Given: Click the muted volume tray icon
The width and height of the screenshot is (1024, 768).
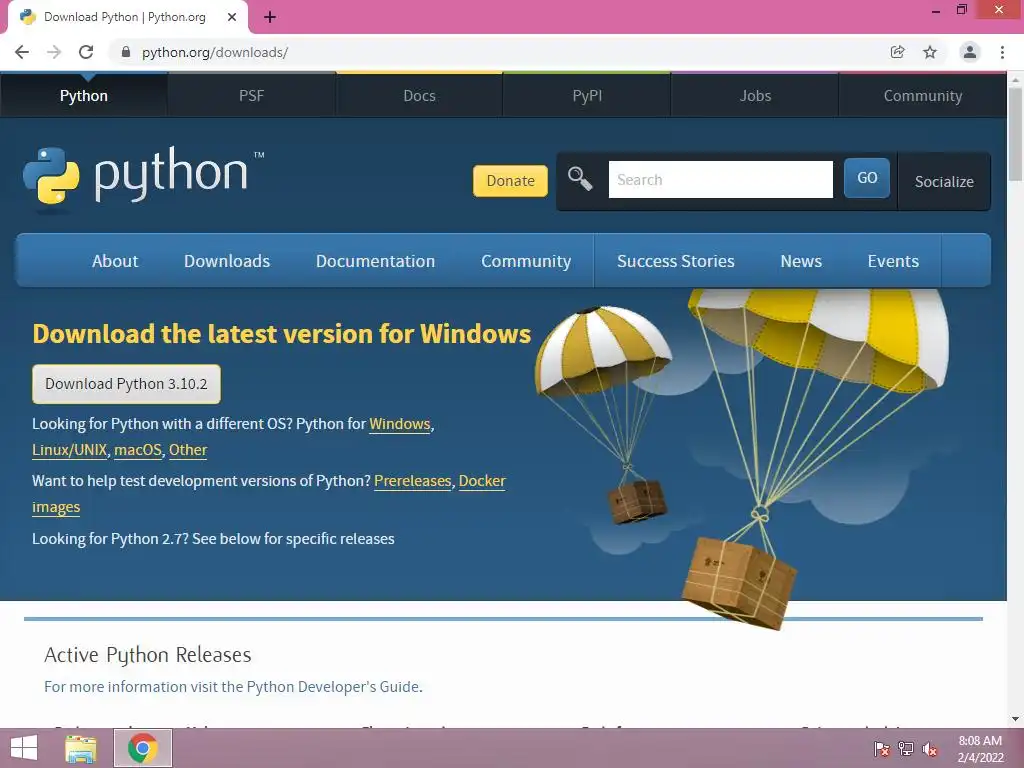Looking at the screenshot, I should point(930,749).
